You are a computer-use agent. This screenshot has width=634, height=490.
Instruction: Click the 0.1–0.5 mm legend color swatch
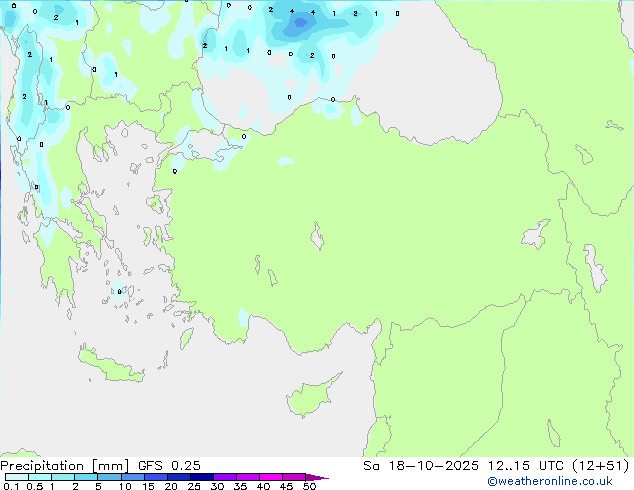click(17, 477)
